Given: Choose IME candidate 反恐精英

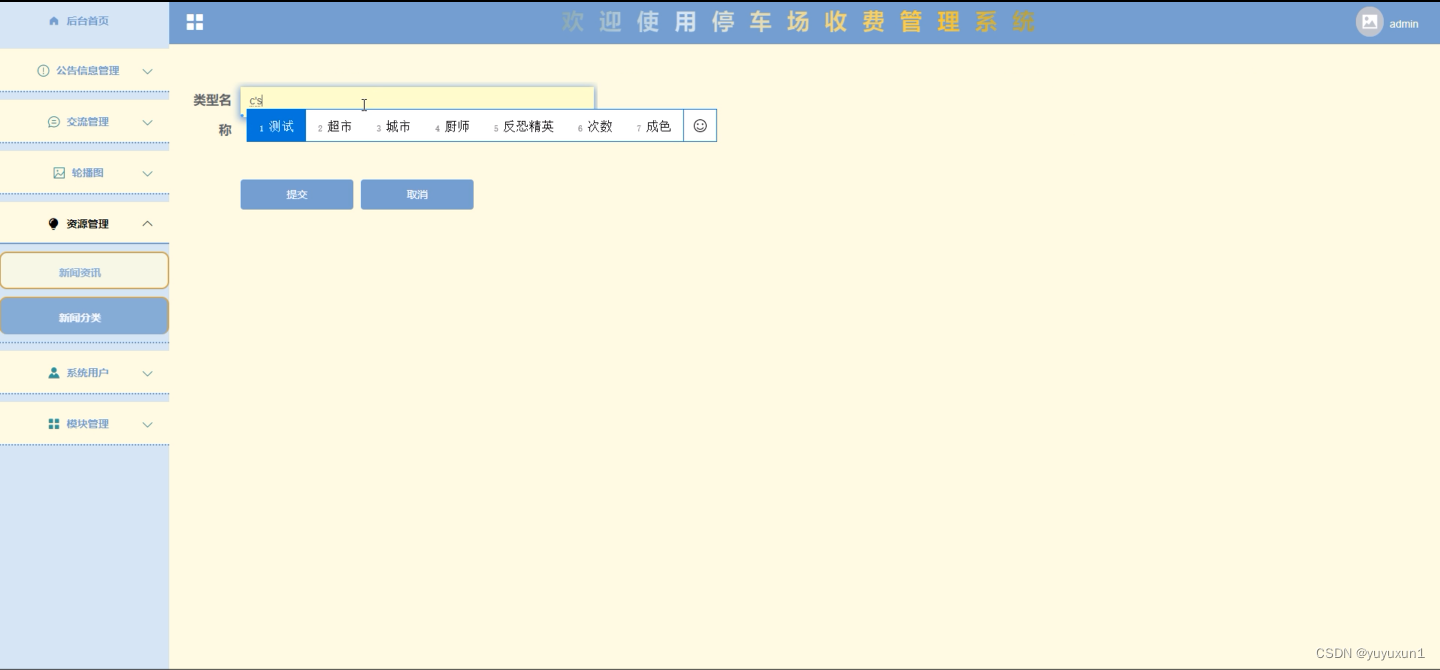Looking at the screenshot, I should (x=524, y=126).
